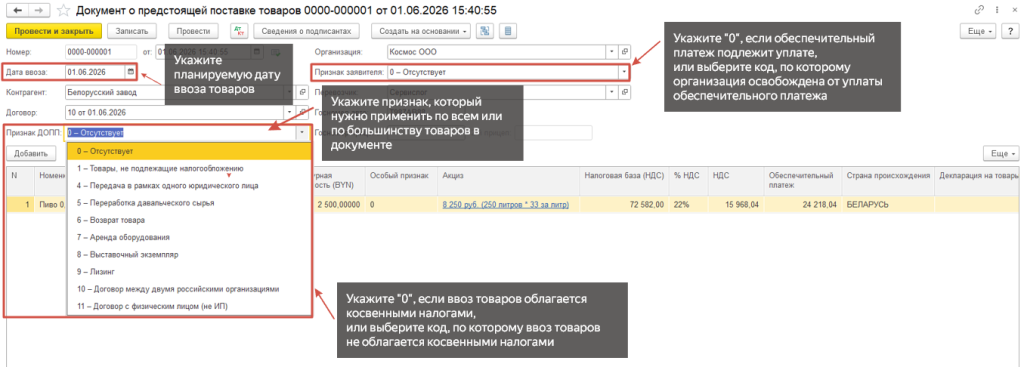Click the НДС cell 15 968,04
The height and width of the screenshot is (367, 1024).
pos(736,204)
